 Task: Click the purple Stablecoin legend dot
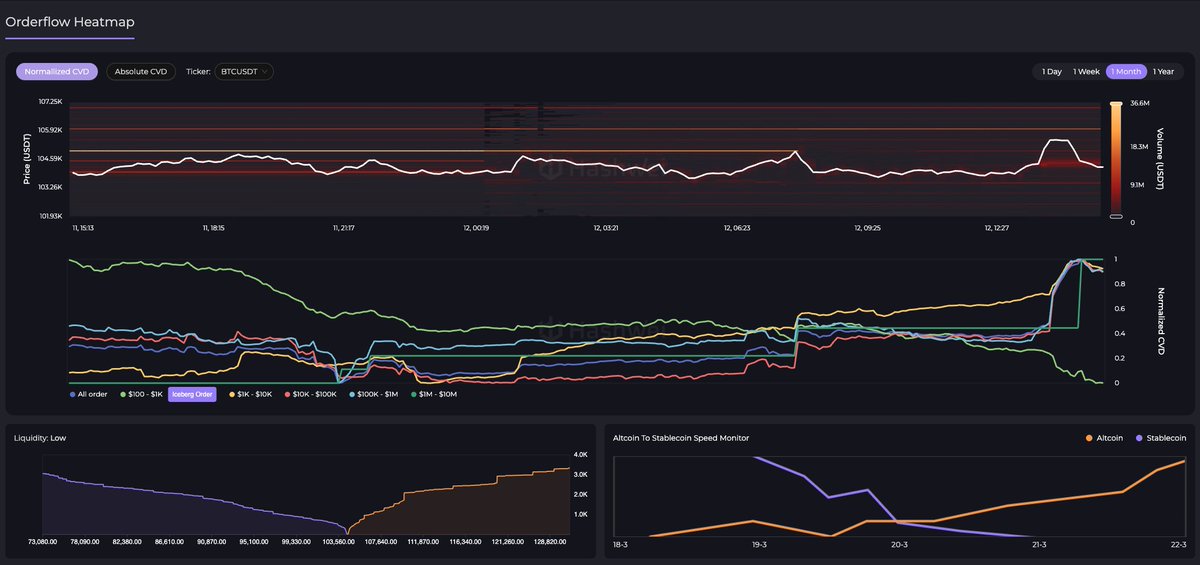click(1137, 438)
